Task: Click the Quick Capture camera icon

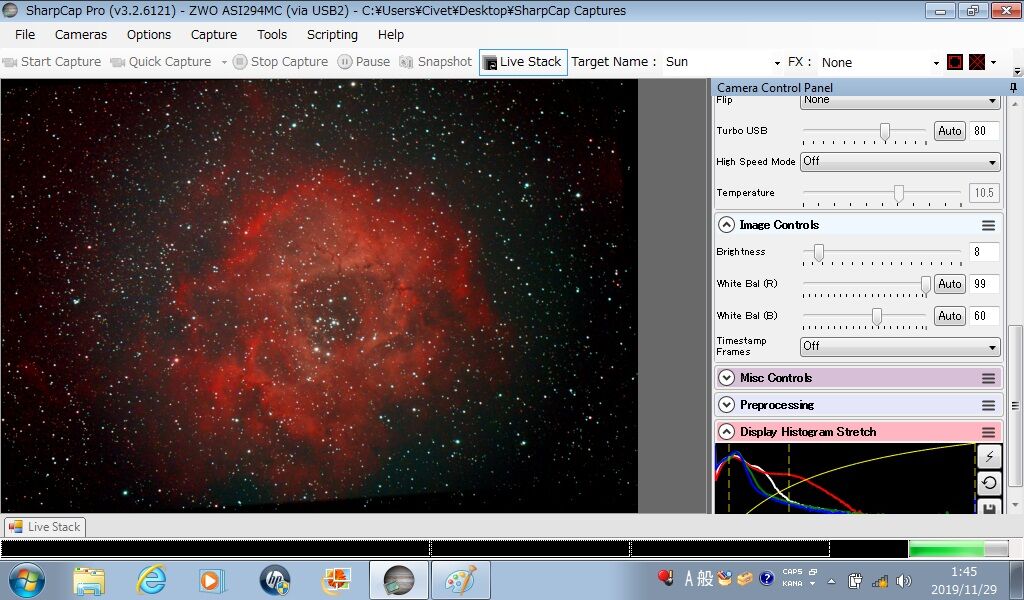Action: pyautogui.click(x=118, y=62)
